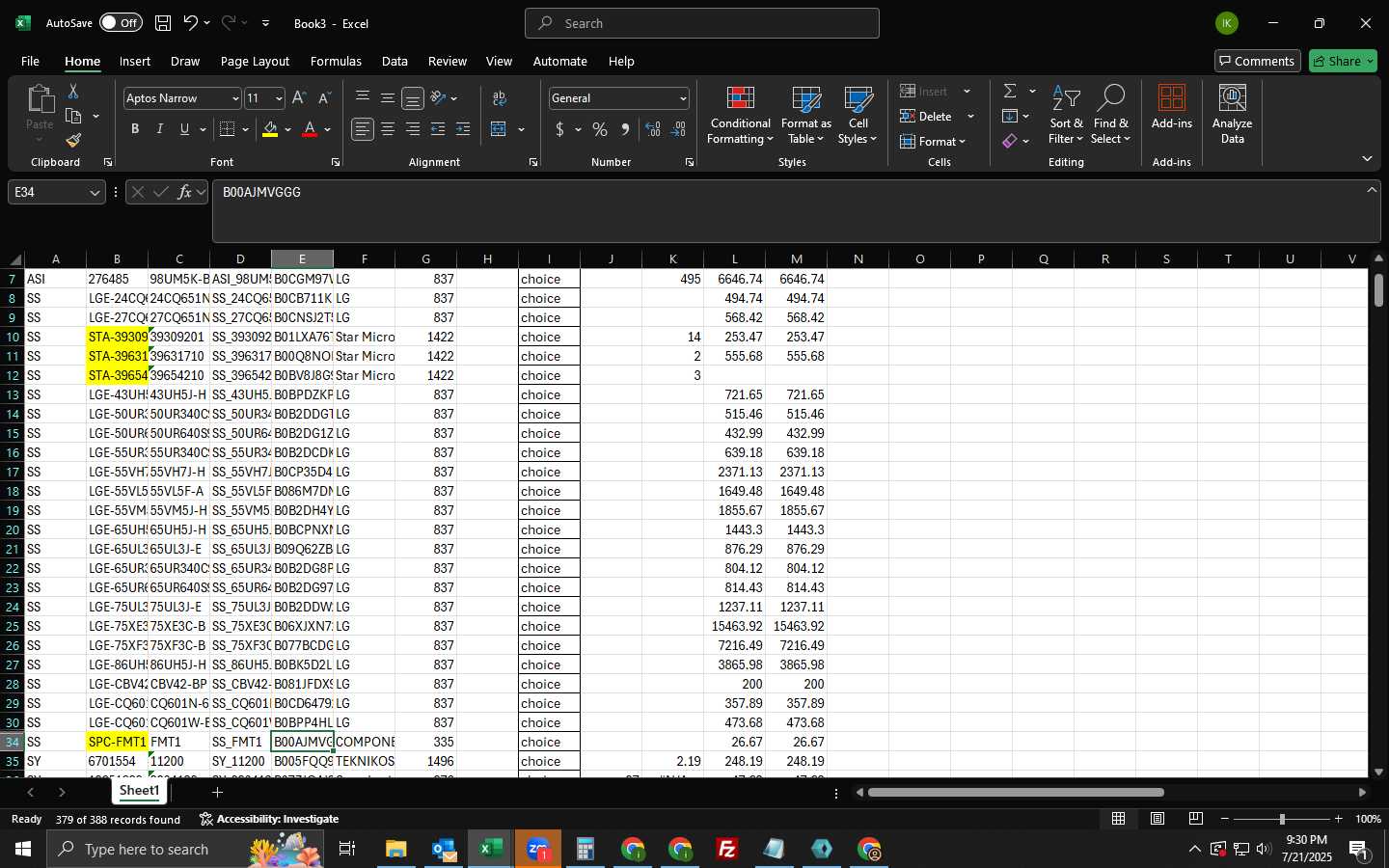The image size is (1389, 868).
Task: Click the Format cells button
Action: pyautogui.click(x=933, y=141)
